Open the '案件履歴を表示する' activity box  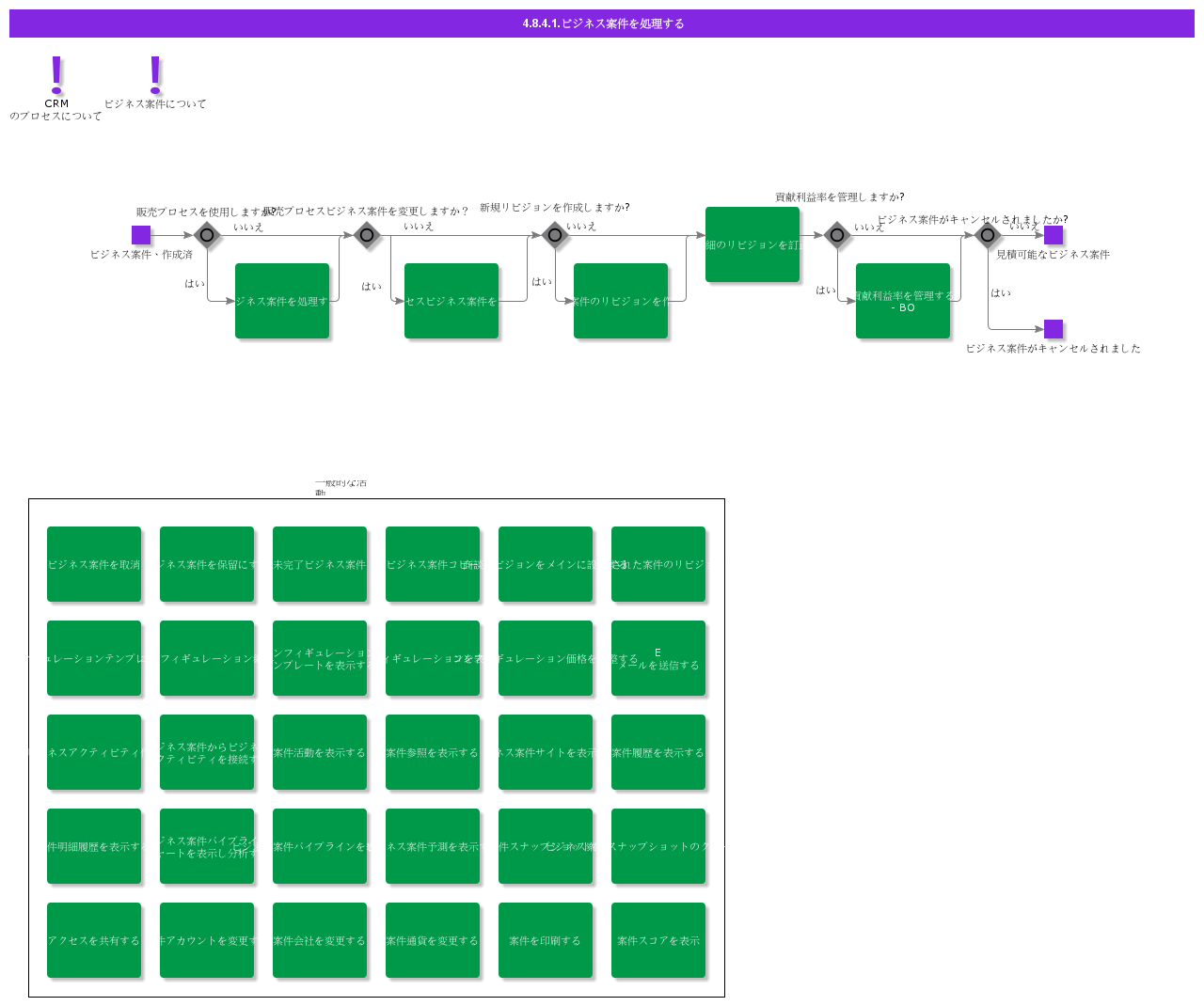point(658,752)
